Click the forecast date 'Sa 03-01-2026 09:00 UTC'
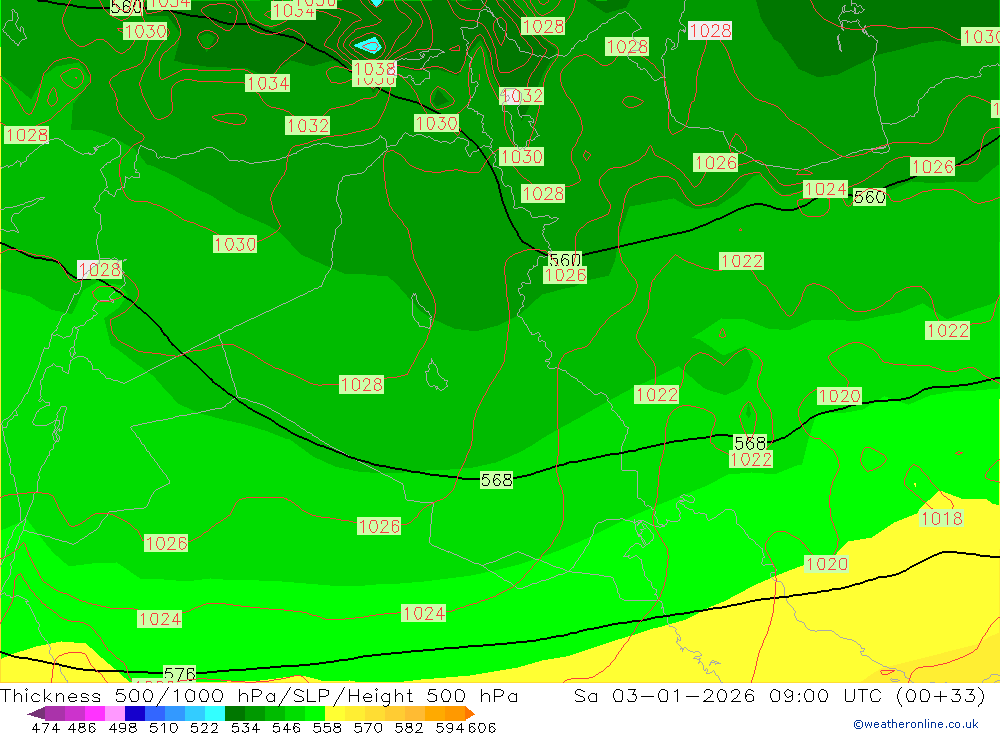The width and height of the screenshot is (1000, 733). pos(730,695)
